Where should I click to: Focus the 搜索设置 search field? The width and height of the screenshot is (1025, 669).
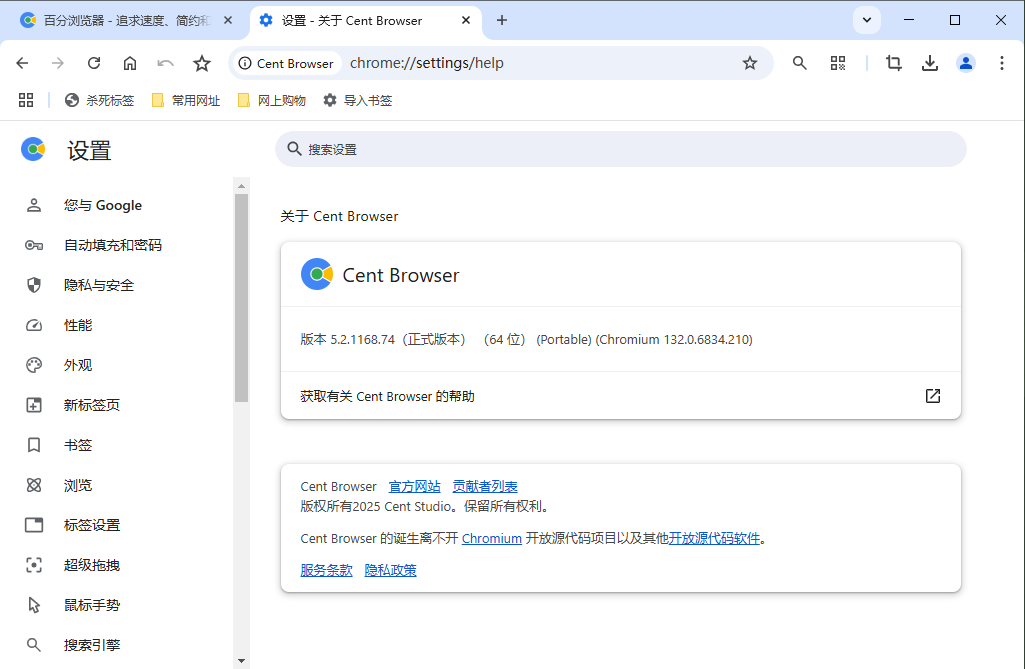click(x=620, y=149)
